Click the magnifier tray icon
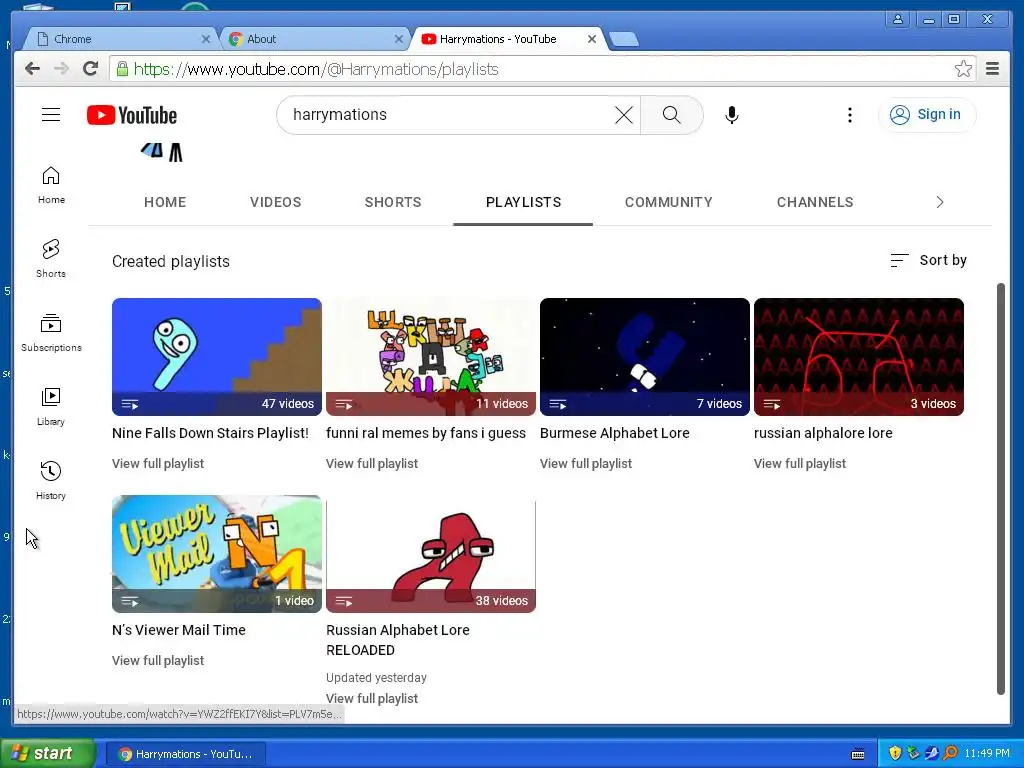1024x768 pixels. (950, 753)
